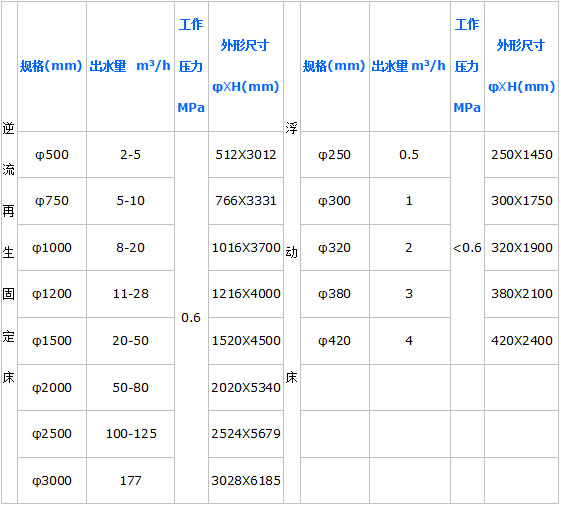The image size is (561, 507).
Task: Select the 177 water output cell
Action: [130, 481]
